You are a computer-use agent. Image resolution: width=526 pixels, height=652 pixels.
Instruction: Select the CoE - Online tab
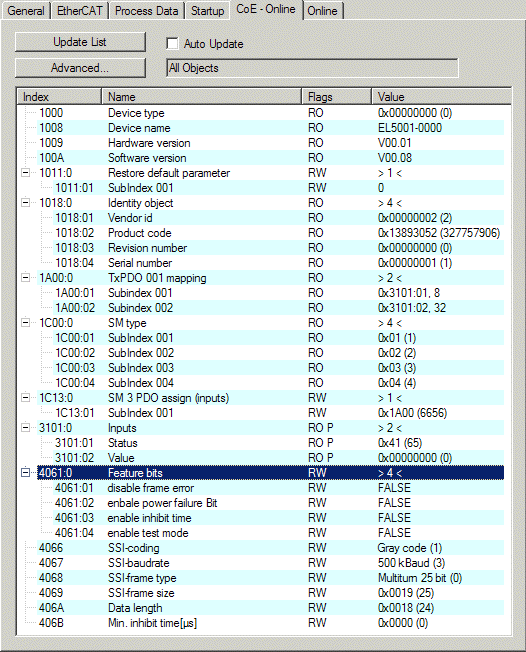(x=266, y=9)
